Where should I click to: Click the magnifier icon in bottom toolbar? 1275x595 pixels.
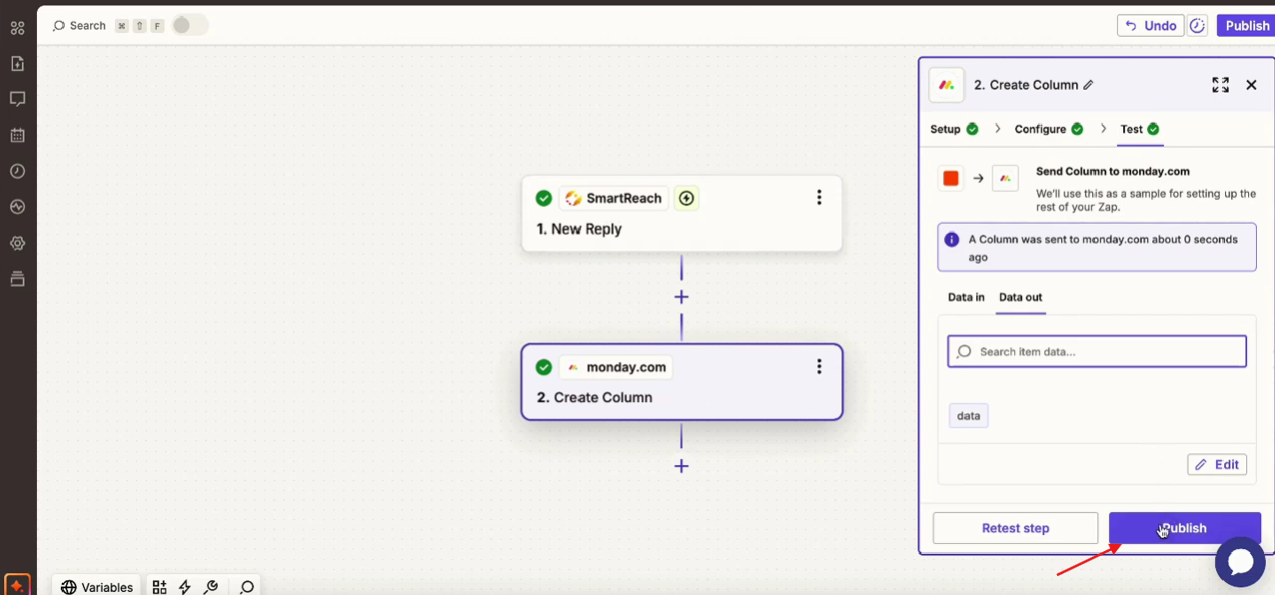click(247, 587)
